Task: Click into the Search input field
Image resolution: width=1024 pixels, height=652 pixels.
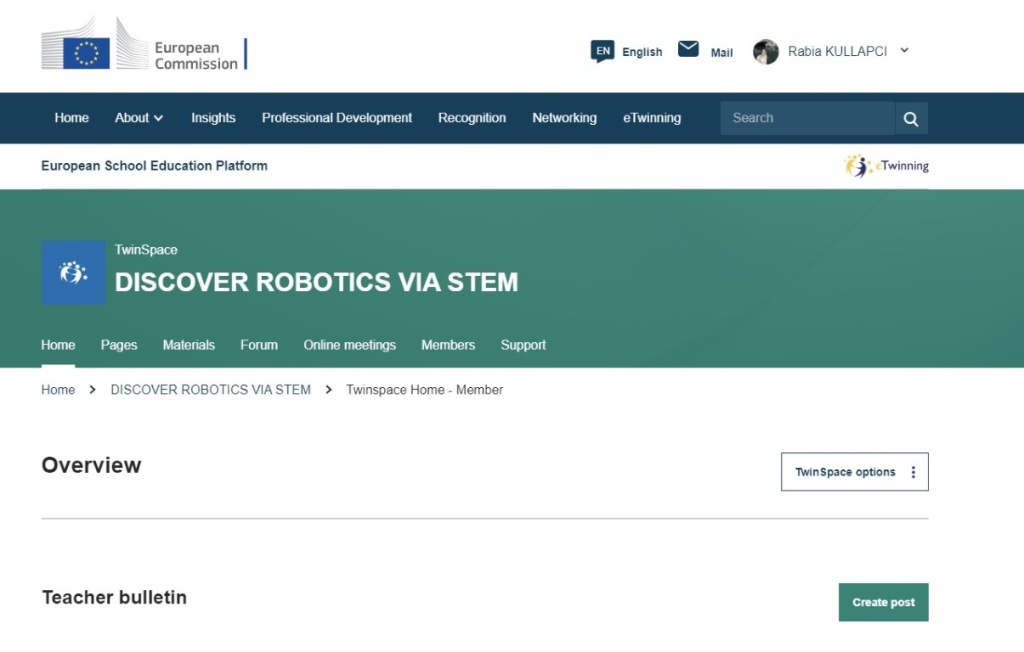Action: pyautogui.click(x=806, y=118)
